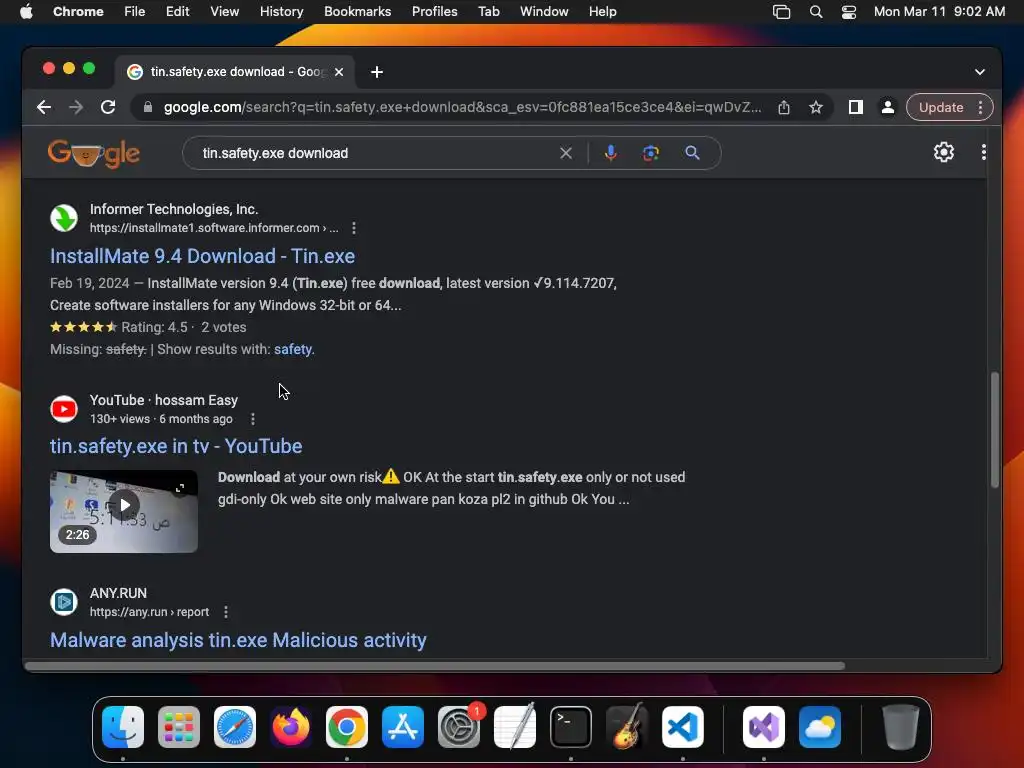Play the 2:26 video thumbnail
Viewport: 1024px width, 768px height.
pyautogui.click(x=124, y=511)
